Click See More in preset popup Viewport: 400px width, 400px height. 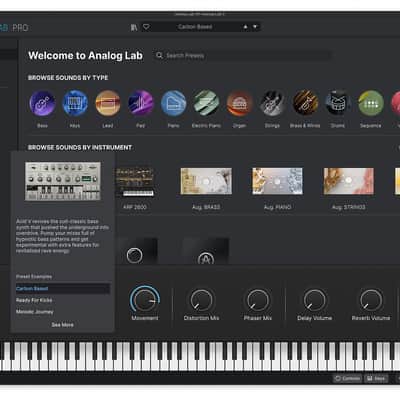(63, 325)
